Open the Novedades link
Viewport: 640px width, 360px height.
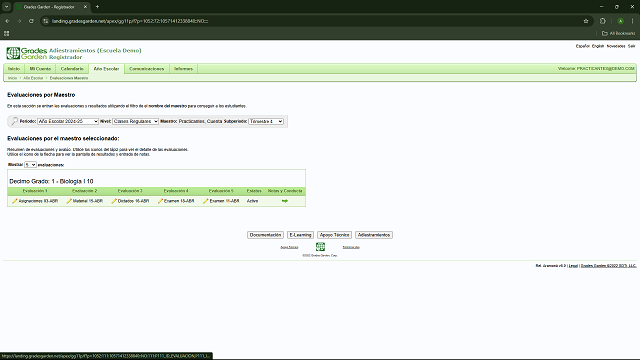pyautogui.click(x=616, y=46)
